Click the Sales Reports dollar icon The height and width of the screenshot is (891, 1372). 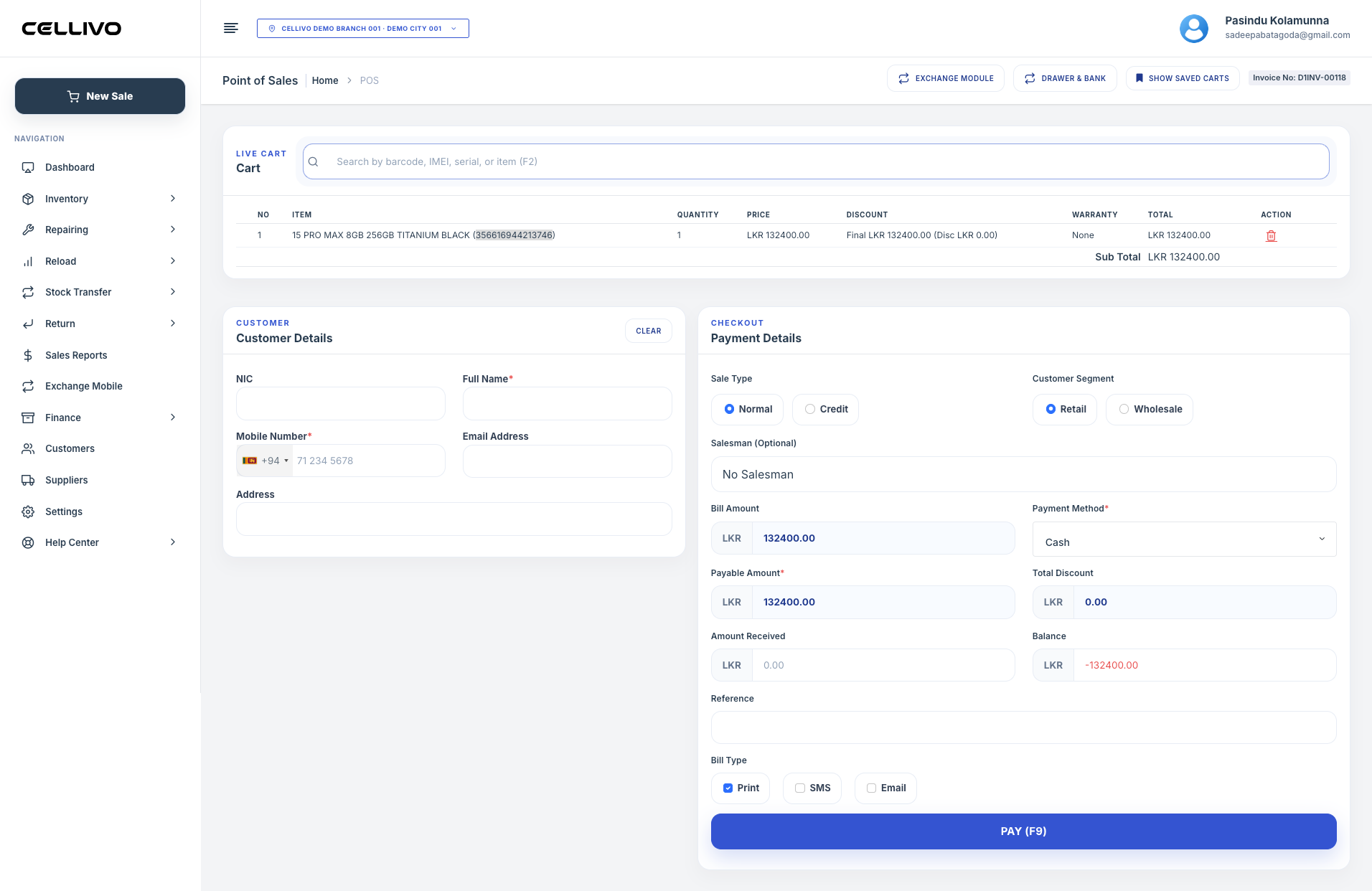tap(28, 355)
